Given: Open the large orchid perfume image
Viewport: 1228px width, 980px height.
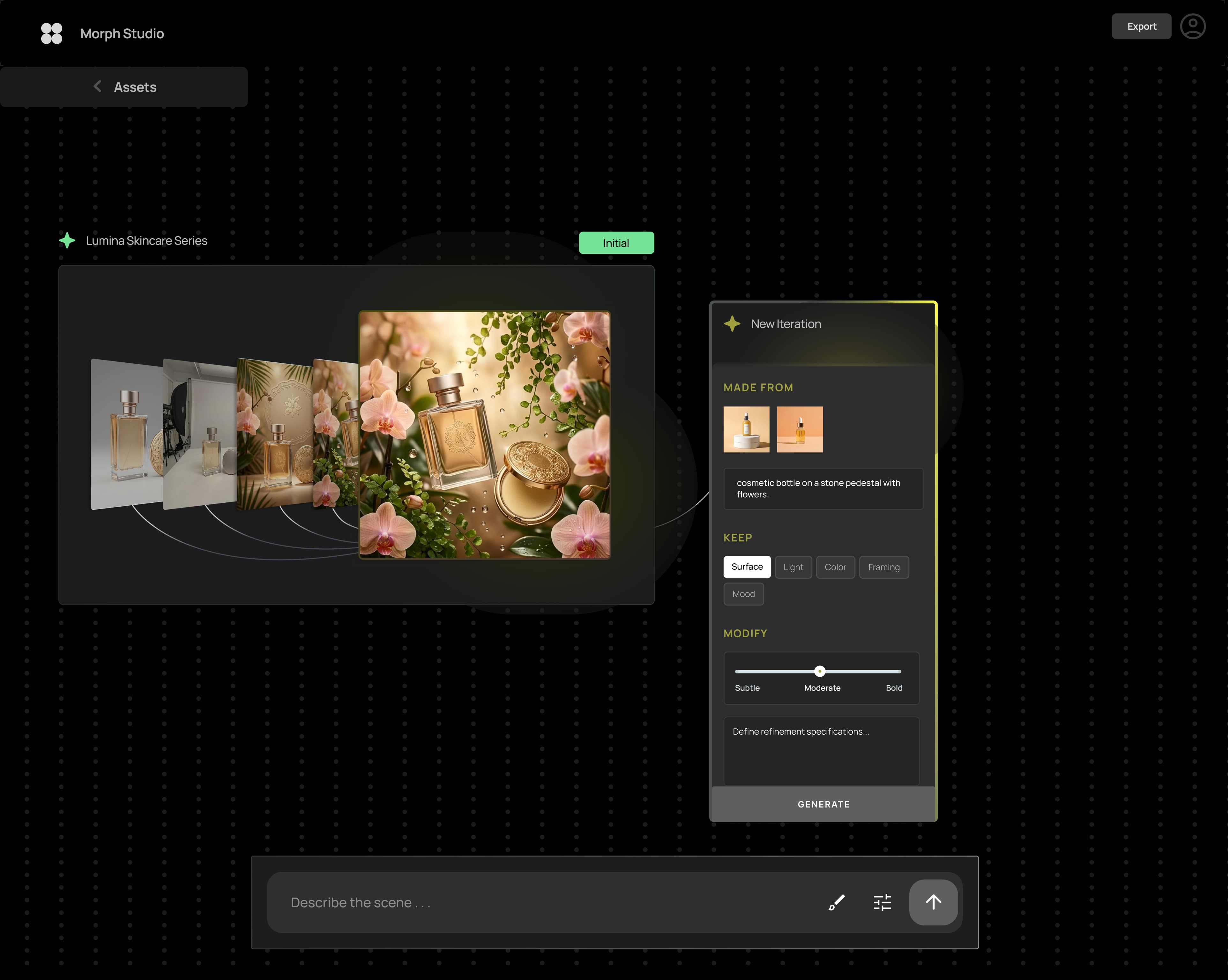Looking at the screenshot, I should (x=485, y=435).
